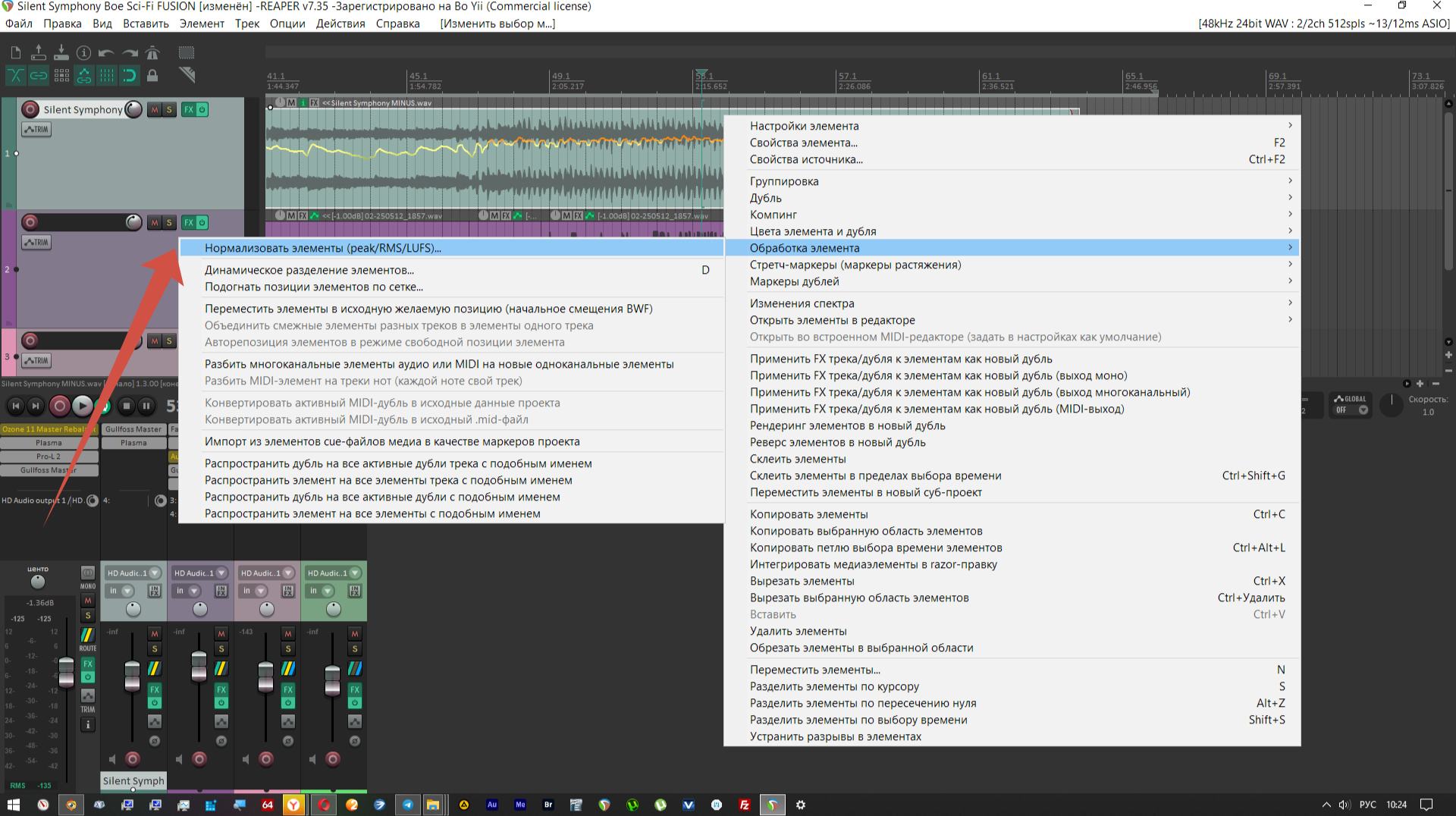Click the padlock locking icon

(x=152, y=75)
